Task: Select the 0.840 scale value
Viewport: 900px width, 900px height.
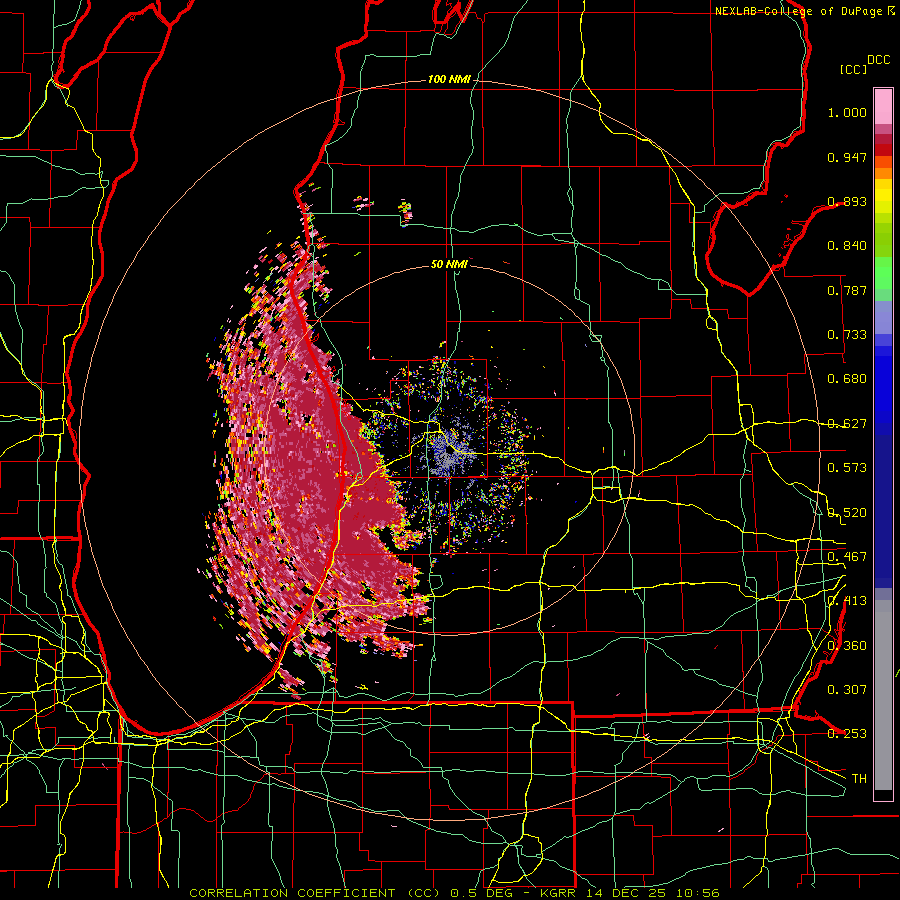Action: [x=847, y=246]
